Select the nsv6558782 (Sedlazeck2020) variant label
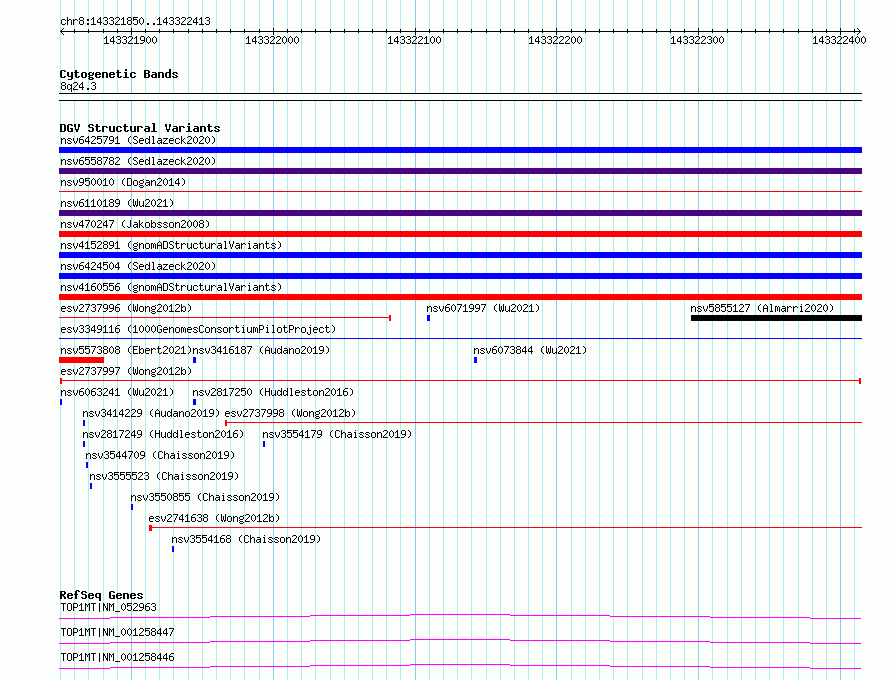Image resolution: width=890 pixels, height=680 pixels. pos(138,161)
